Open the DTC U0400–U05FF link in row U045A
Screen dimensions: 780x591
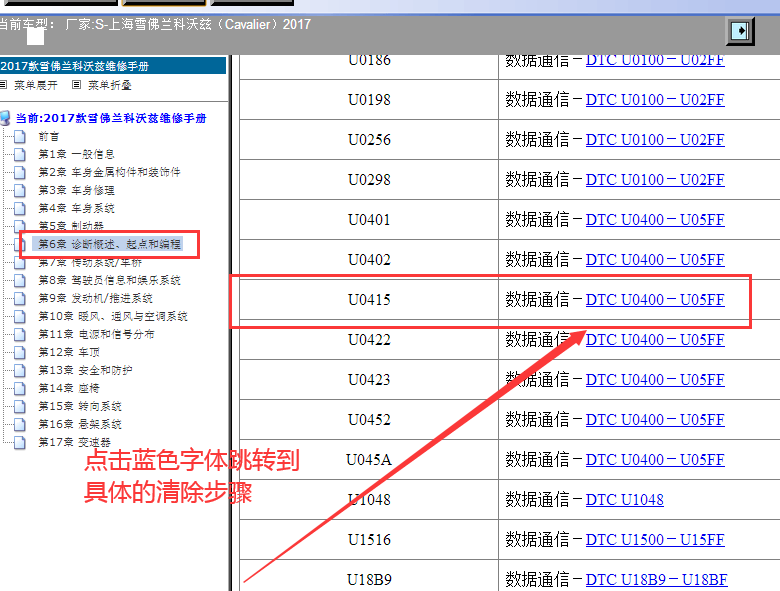click(x=655, y=460)
